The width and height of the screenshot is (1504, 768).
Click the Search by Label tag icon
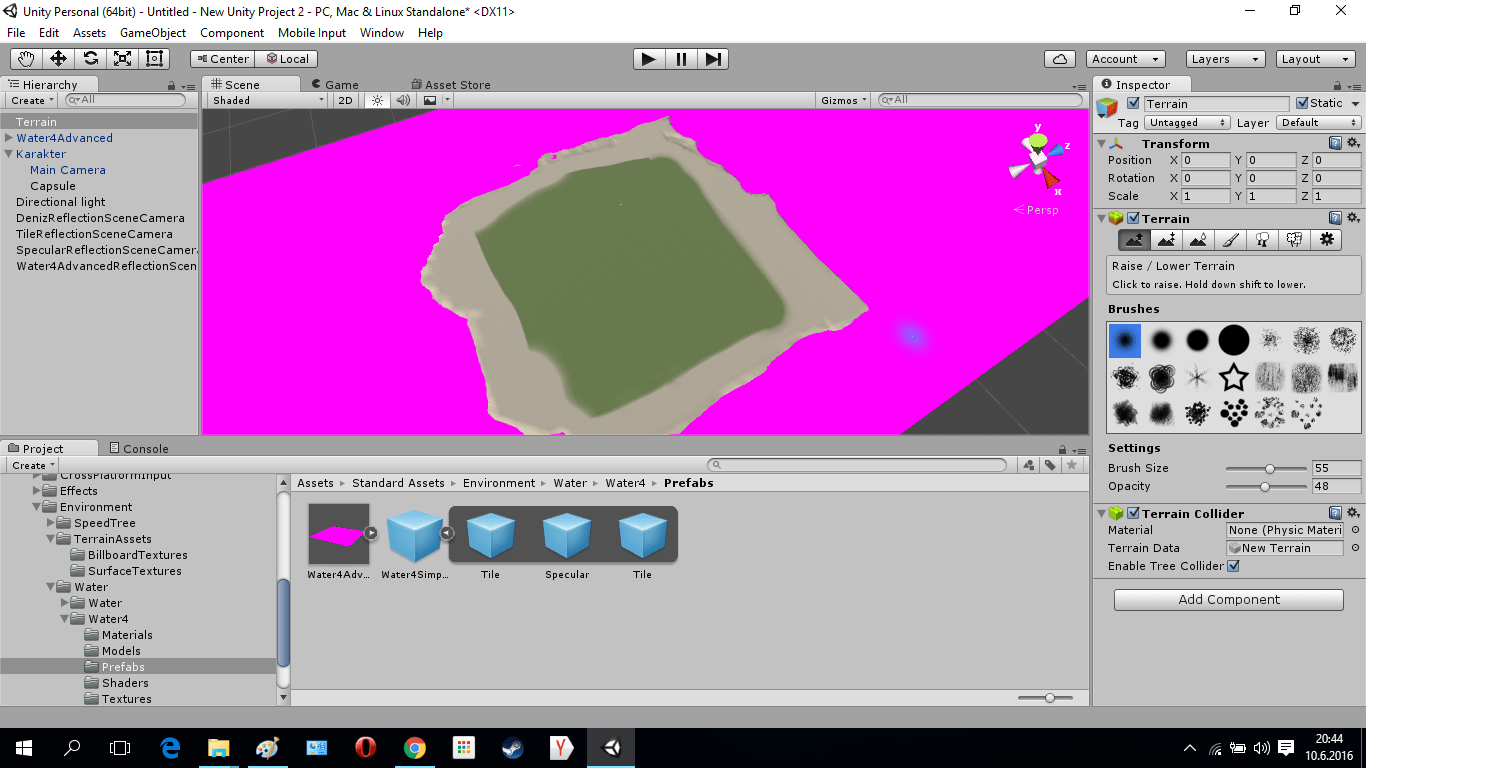point(1051,465)
